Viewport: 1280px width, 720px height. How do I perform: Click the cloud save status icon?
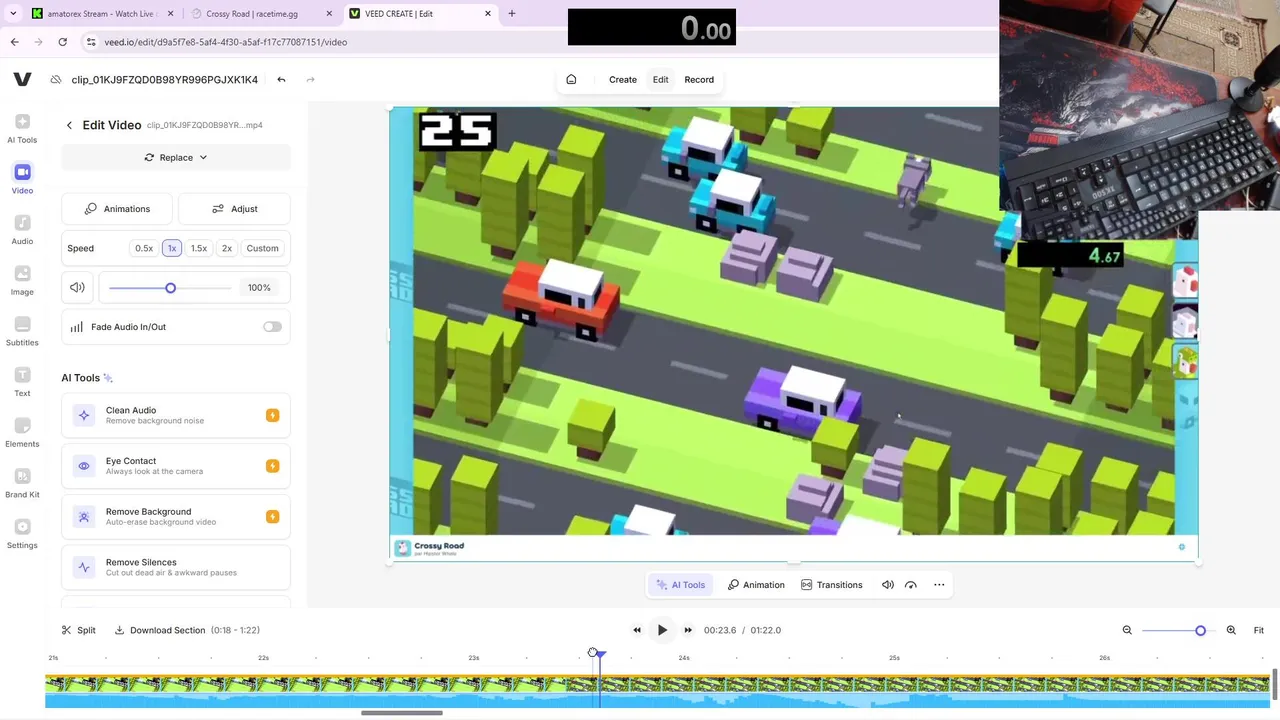coord(56,80)
